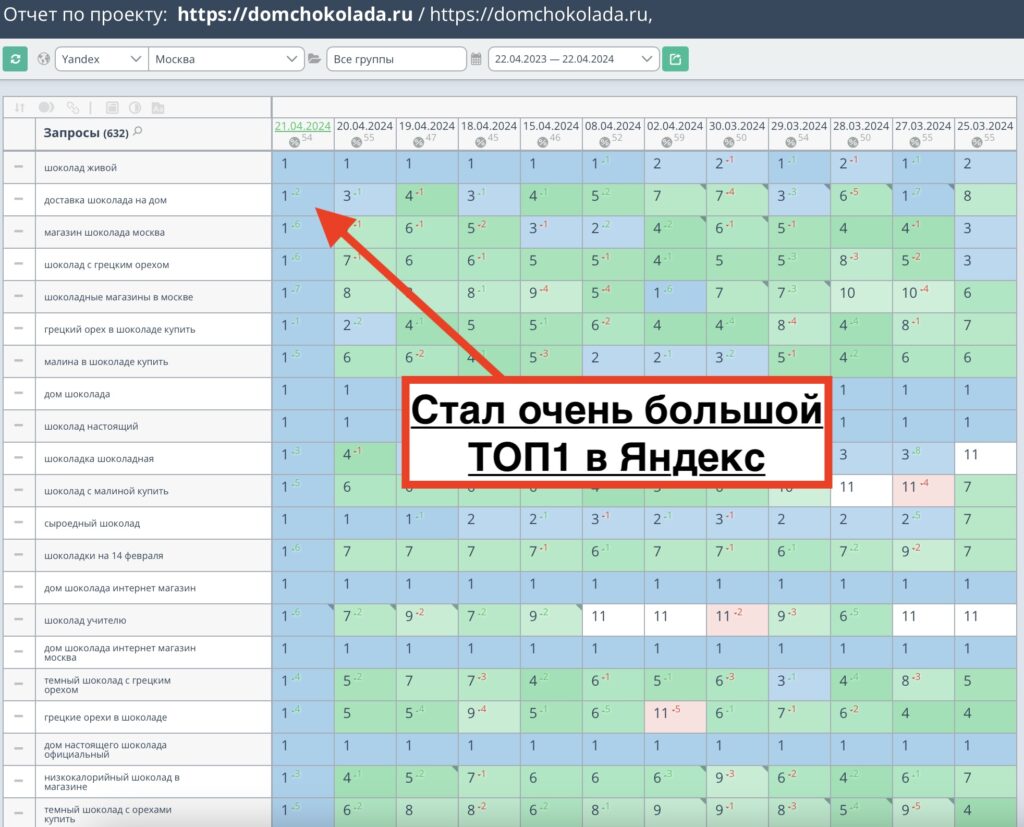
Task: Click the chain link icon in table toolbar
Action: pyautogui.click(x=72, y=108)
